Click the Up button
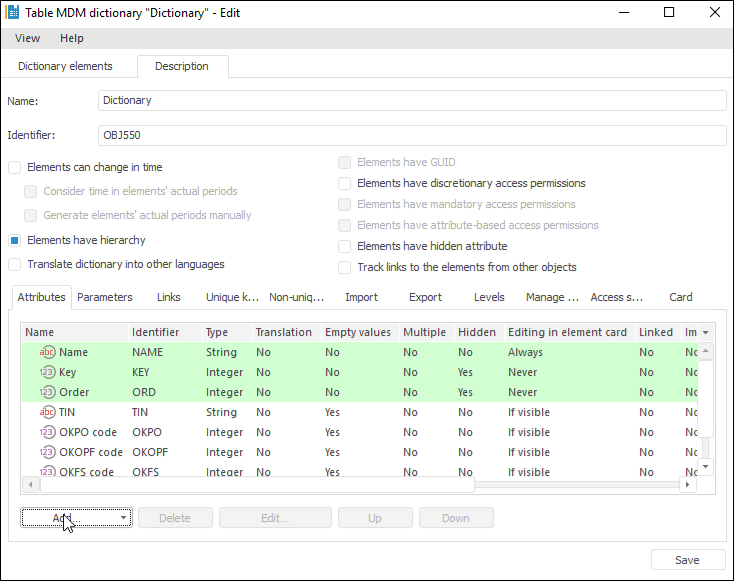 tap(375, 518)
